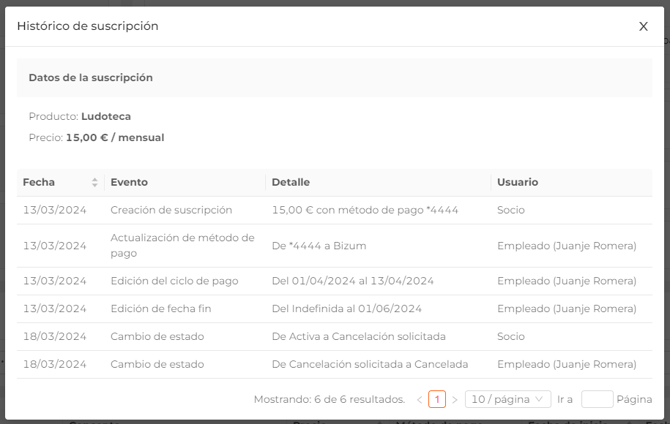This screenshot has width=670, height=424.
Task: Select the Creación de suscripción row
Action: pyautogui.click(x=171, y=210)
